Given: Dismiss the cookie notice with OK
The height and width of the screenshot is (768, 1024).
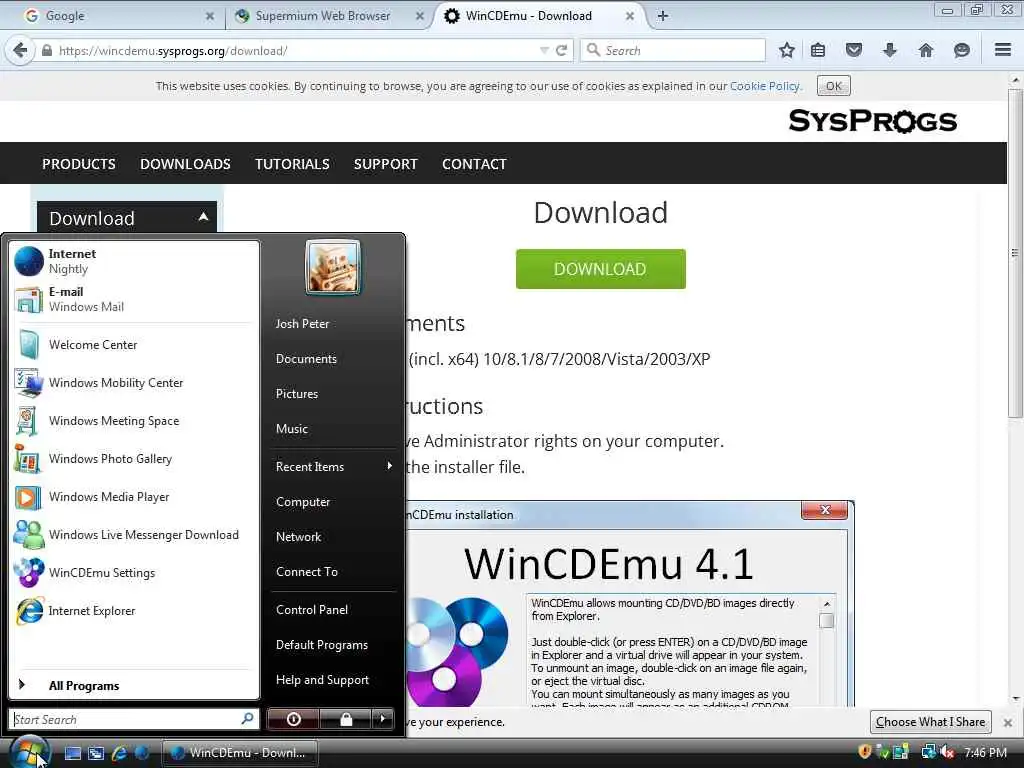Looking at the screenshot, I should [x=834, y=86].
